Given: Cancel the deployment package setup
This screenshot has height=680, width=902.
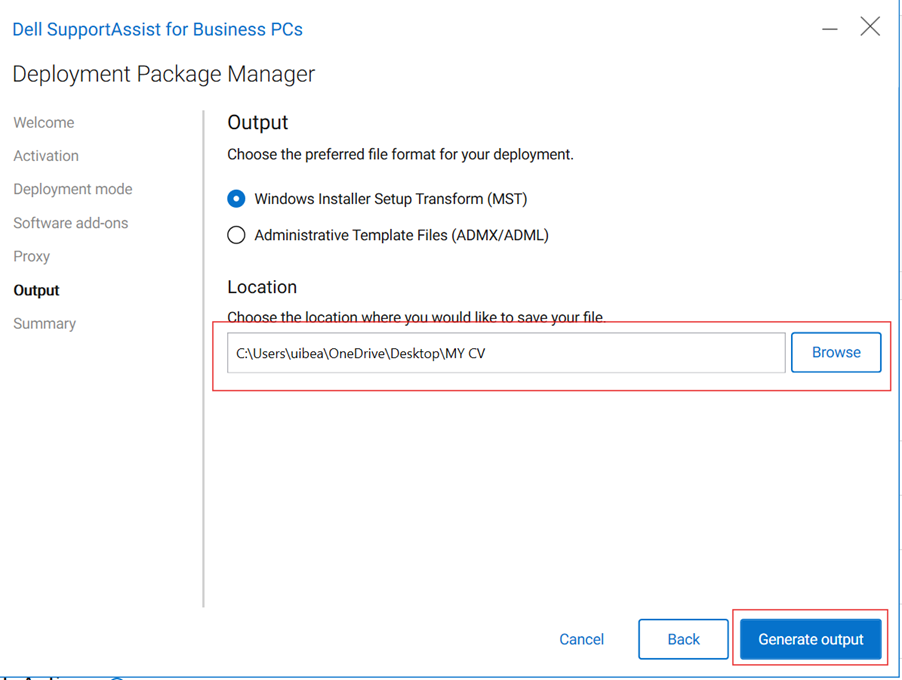Looking at the screenshot, I should (581, 639).
